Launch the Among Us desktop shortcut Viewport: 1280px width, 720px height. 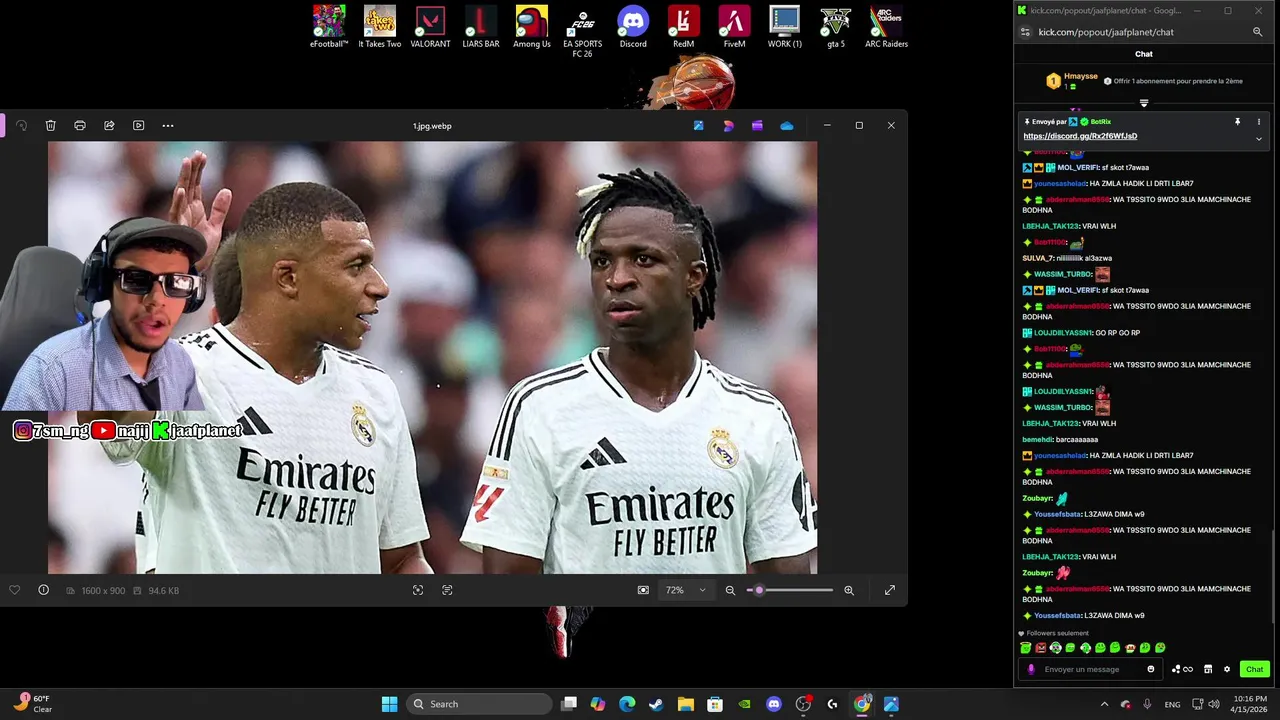tap(532, 27)
